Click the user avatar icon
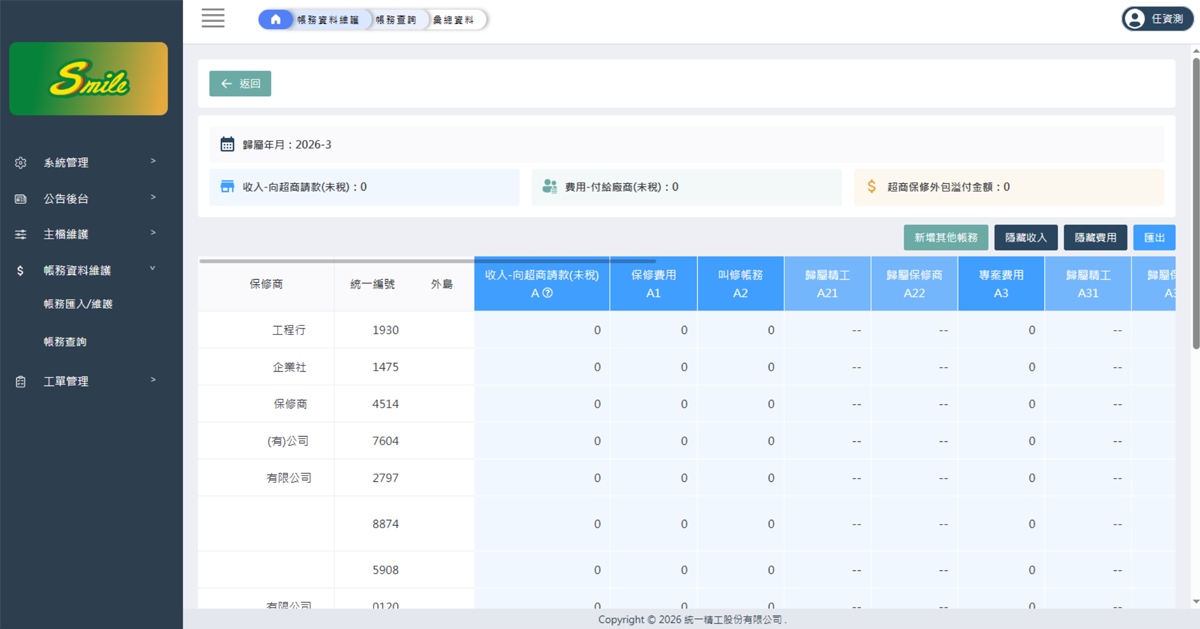 [x=1134, y=19]
